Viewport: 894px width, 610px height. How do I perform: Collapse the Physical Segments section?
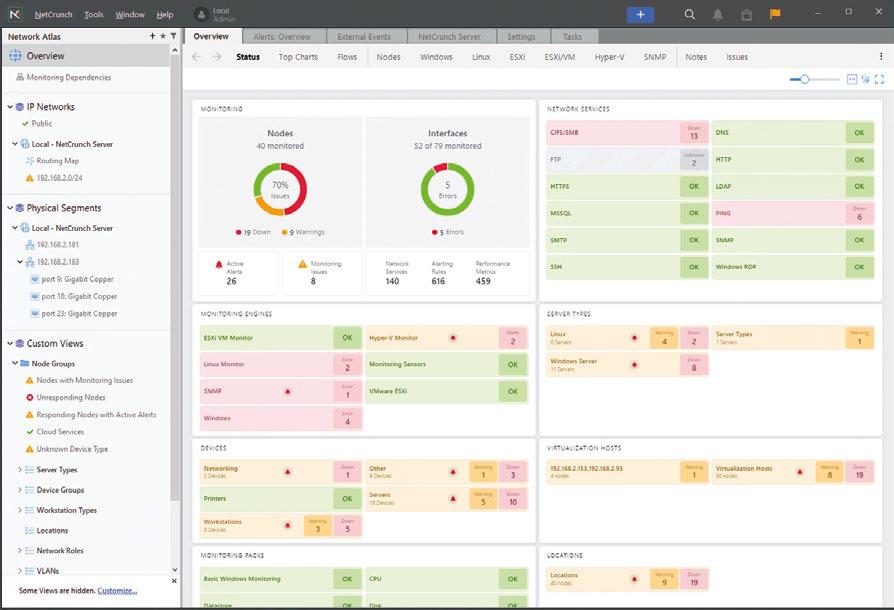point(10,208)
